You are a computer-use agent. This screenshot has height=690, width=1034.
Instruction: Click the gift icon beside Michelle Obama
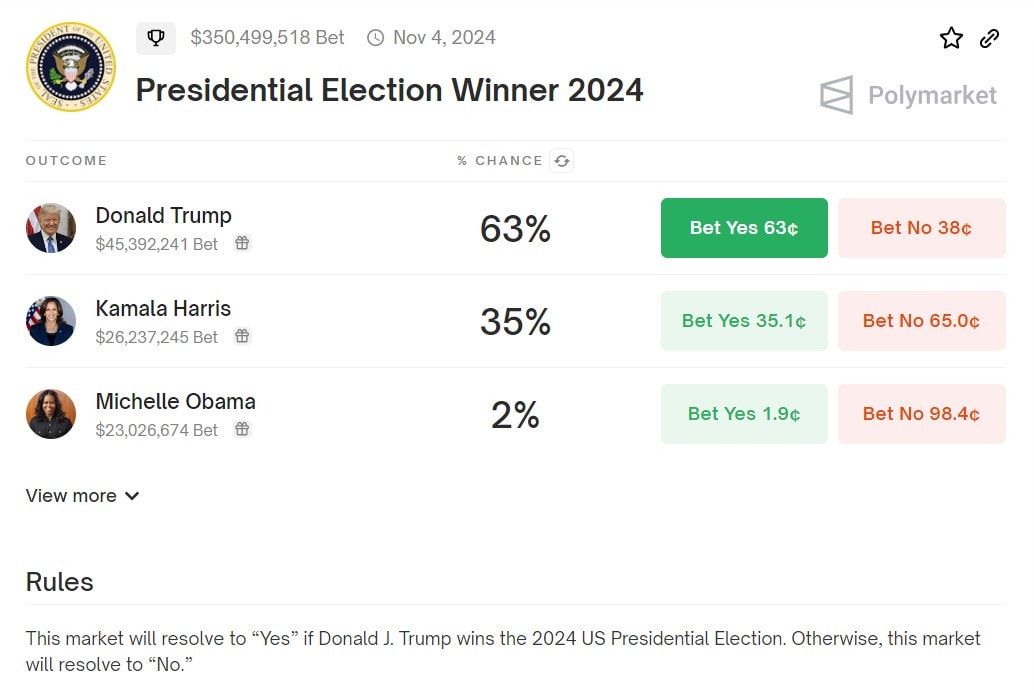[242, 429]
